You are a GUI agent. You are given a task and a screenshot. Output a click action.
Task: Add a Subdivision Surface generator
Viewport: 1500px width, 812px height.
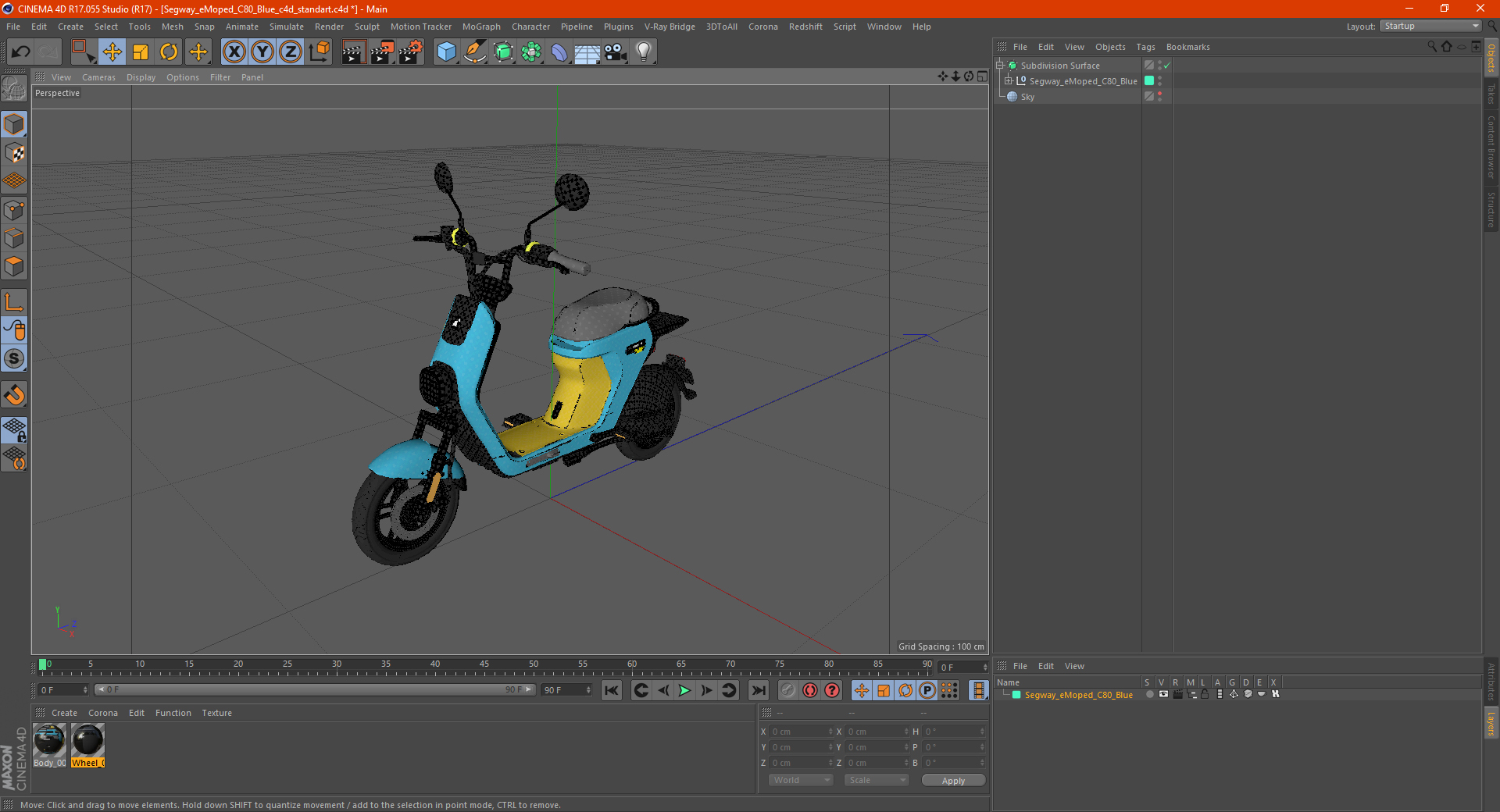[x=503, y=52]
